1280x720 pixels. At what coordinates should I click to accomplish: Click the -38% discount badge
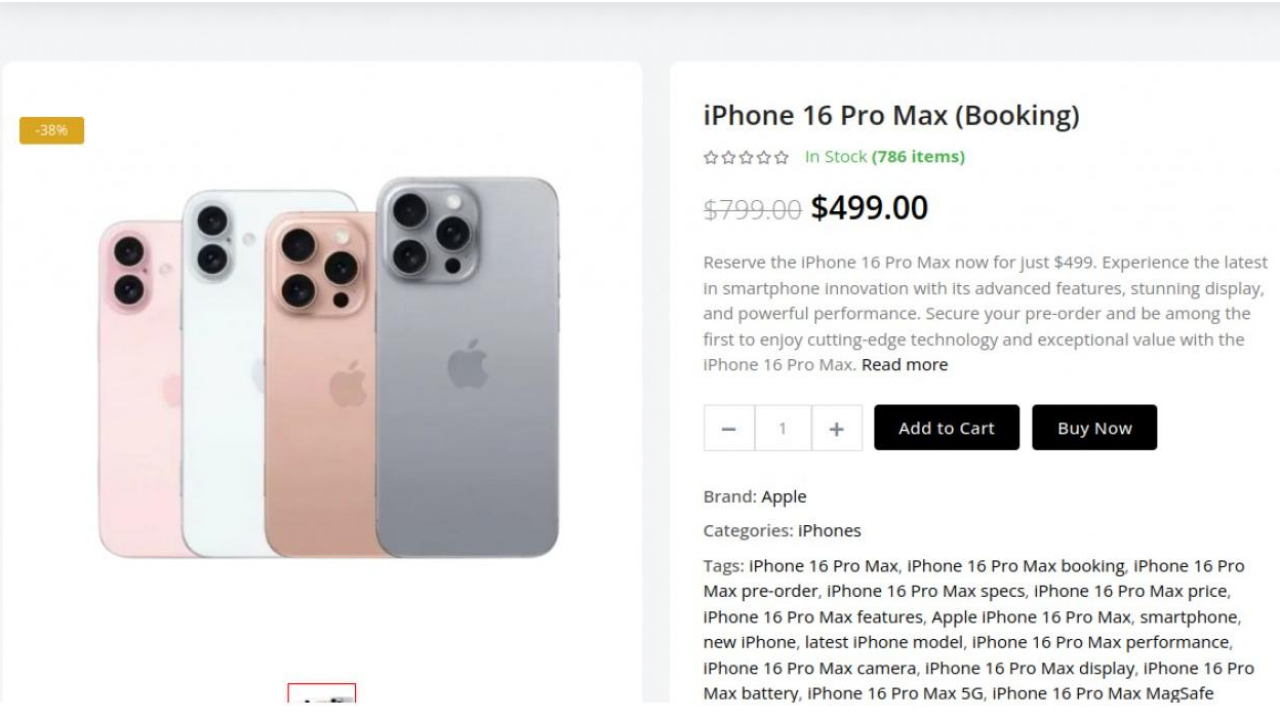pyautogui.click(x=51, y=130)
